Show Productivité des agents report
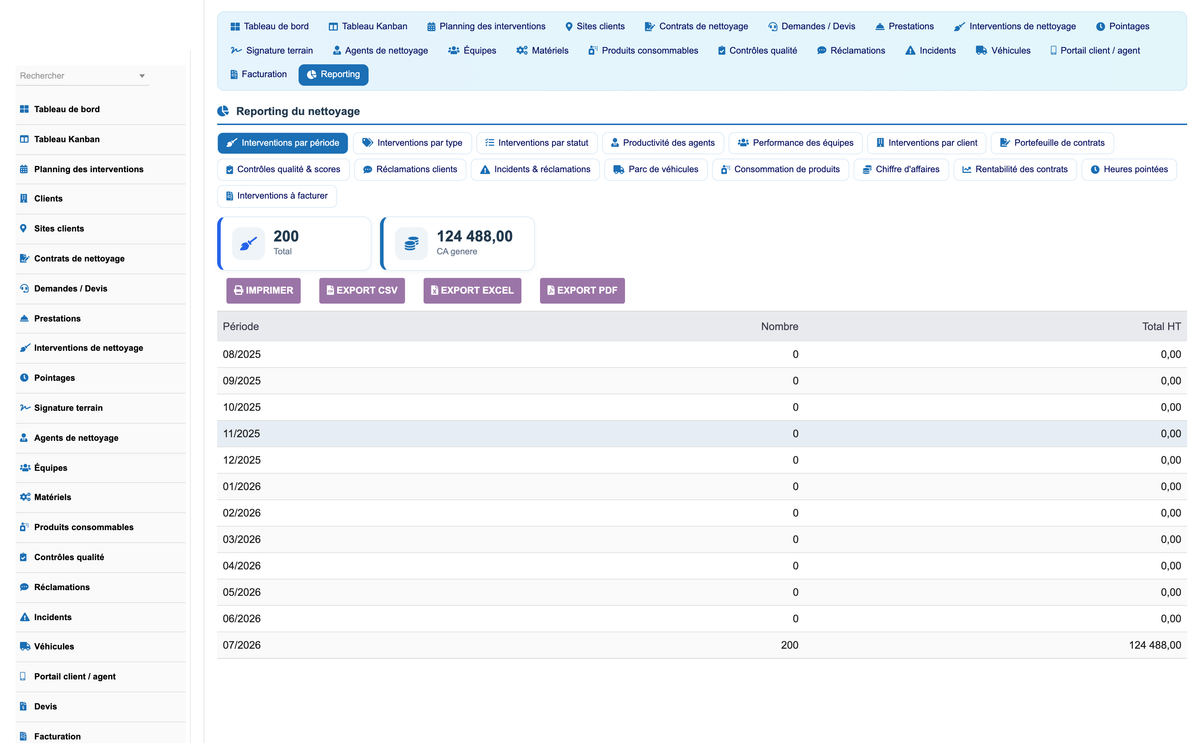This screenshot has height=743, width=1200. point(663,143)
